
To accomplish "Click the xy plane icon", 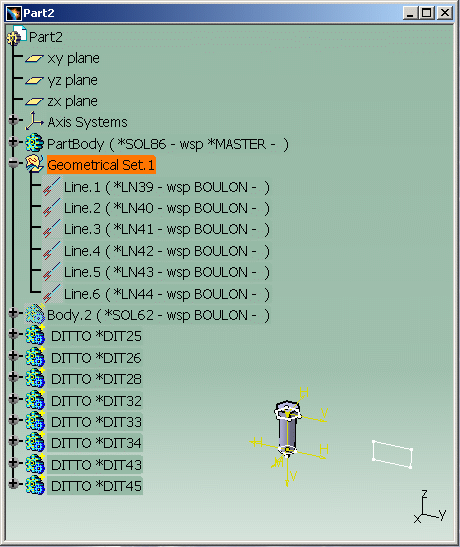I will [x=34, y=59].
